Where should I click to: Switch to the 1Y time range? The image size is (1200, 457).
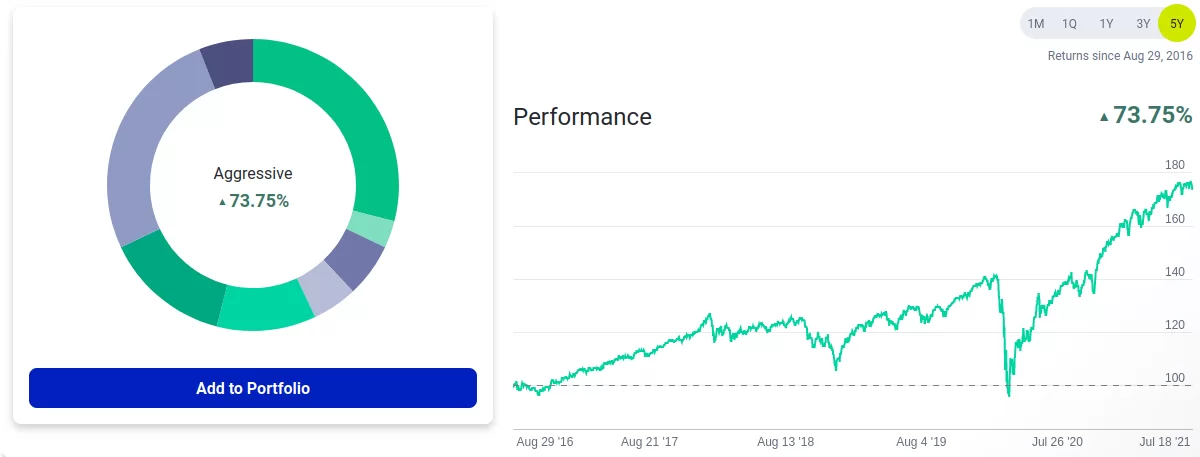click(x=1106, y=23)
